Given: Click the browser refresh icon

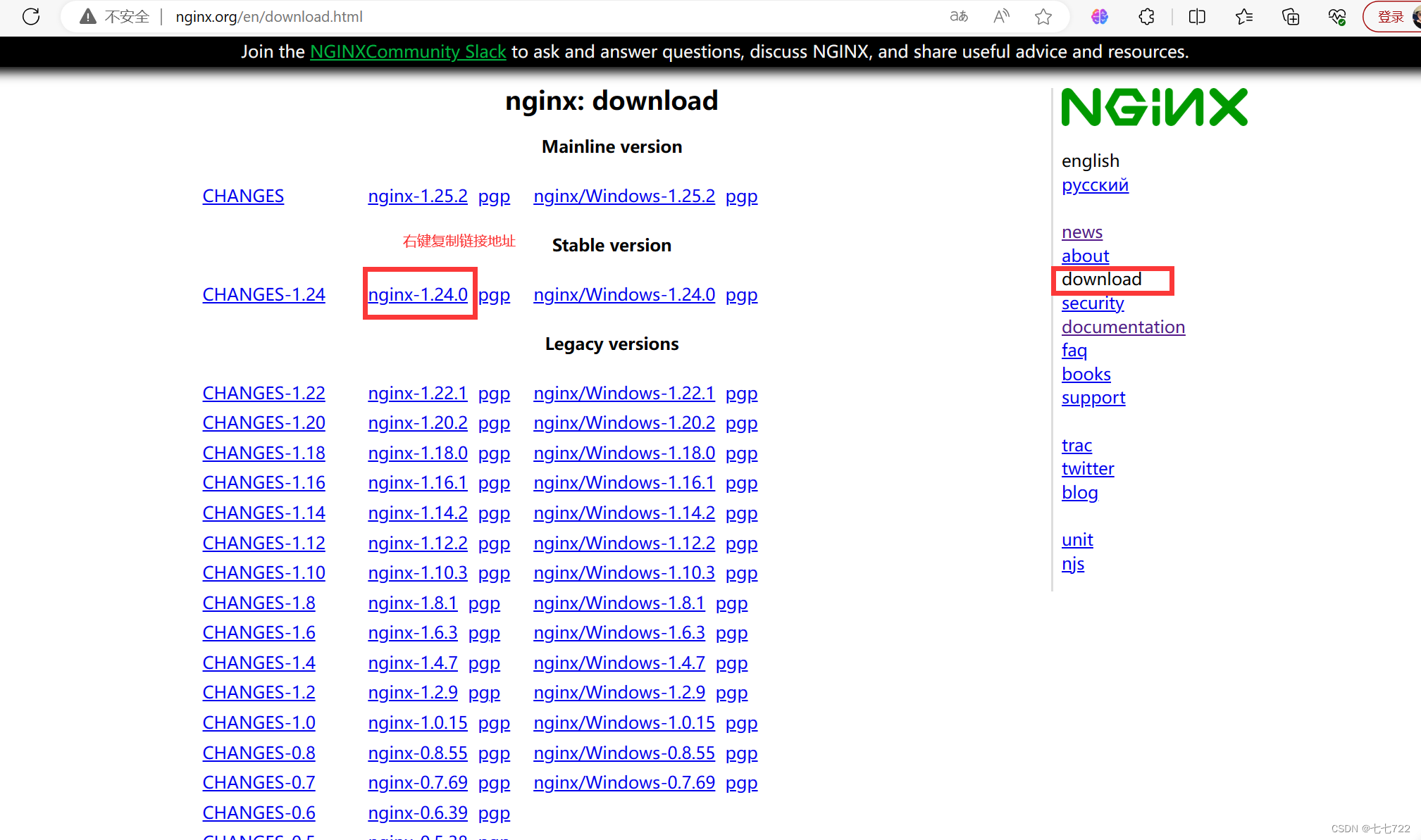Looking at the screenshot, I should click(x=31, y=16).
